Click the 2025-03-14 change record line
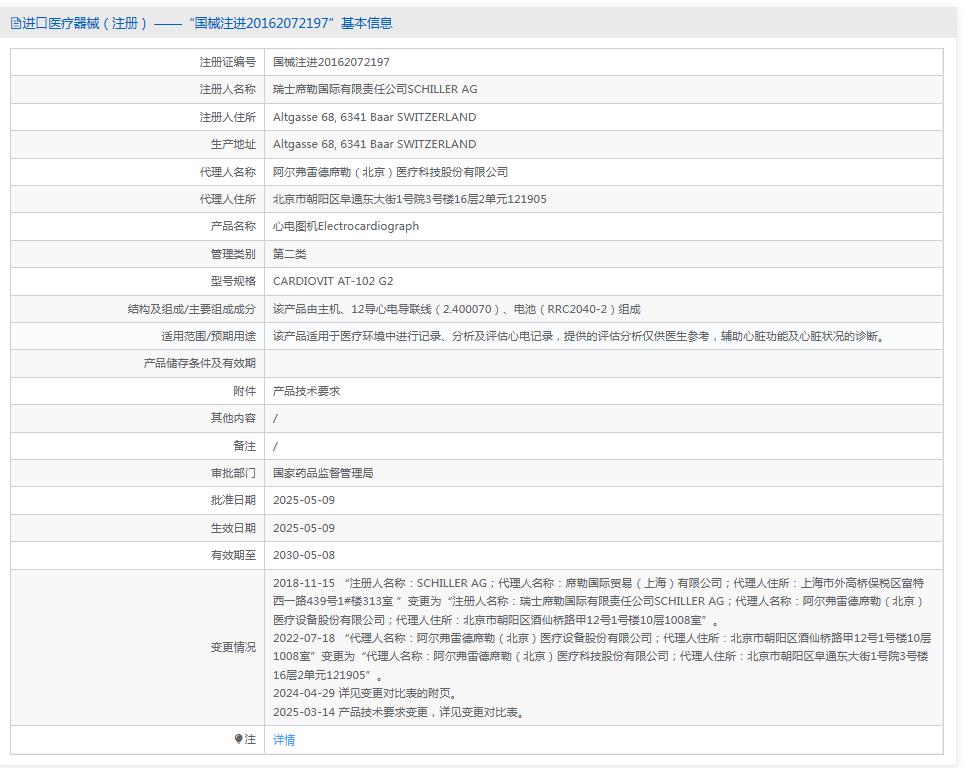 click(398, 713)
